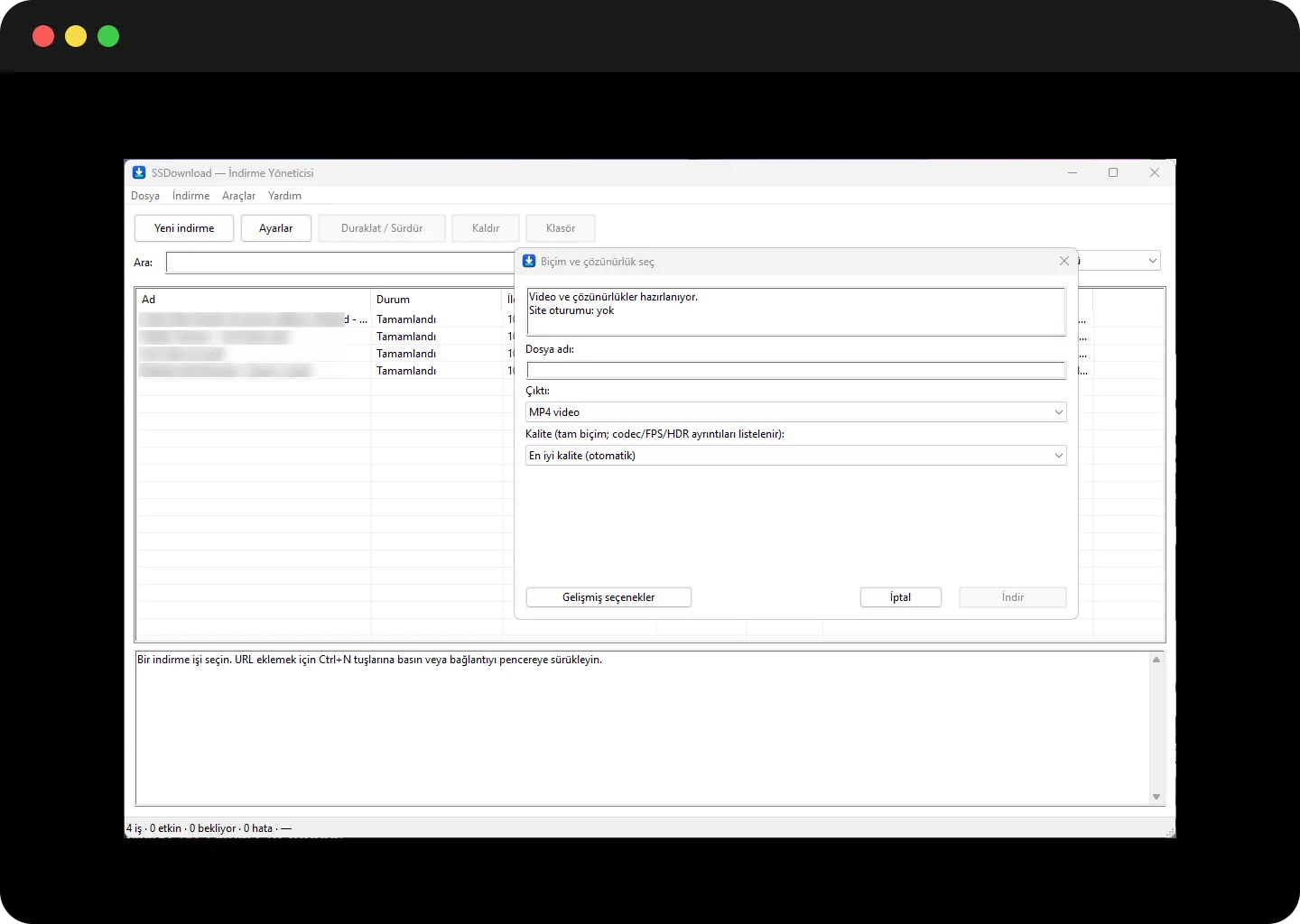
Task: Click the dialog's blue download icon
Action: (x=529, y=261)
